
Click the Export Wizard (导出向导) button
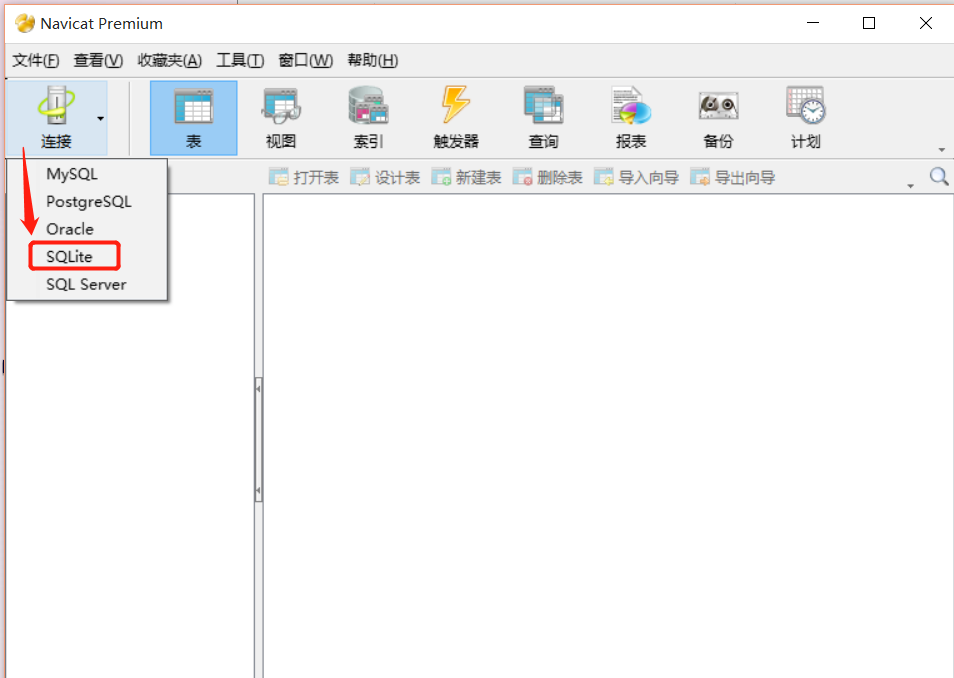coord(733,177)
